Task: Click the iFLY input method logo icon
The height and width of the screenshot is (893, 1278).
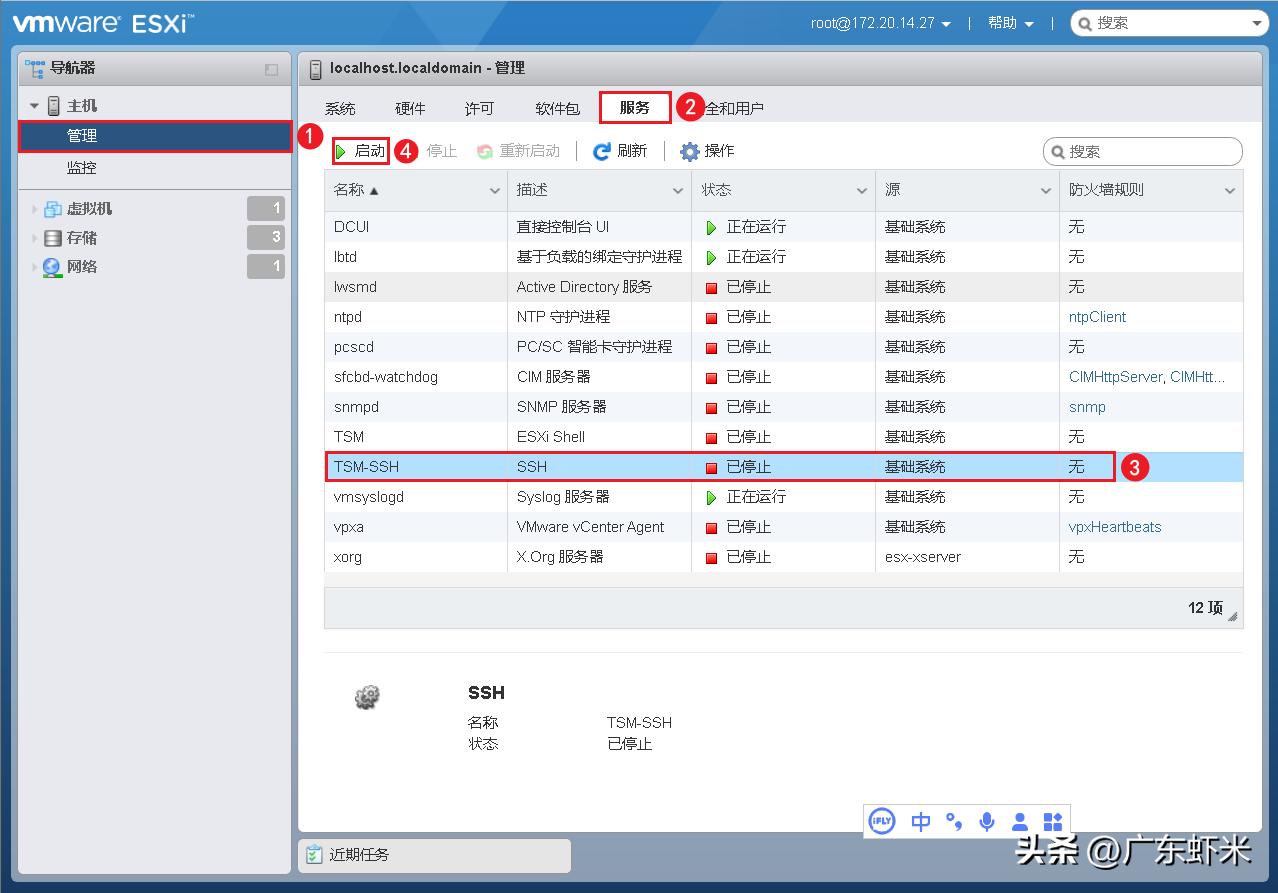Action: [881, 821]
